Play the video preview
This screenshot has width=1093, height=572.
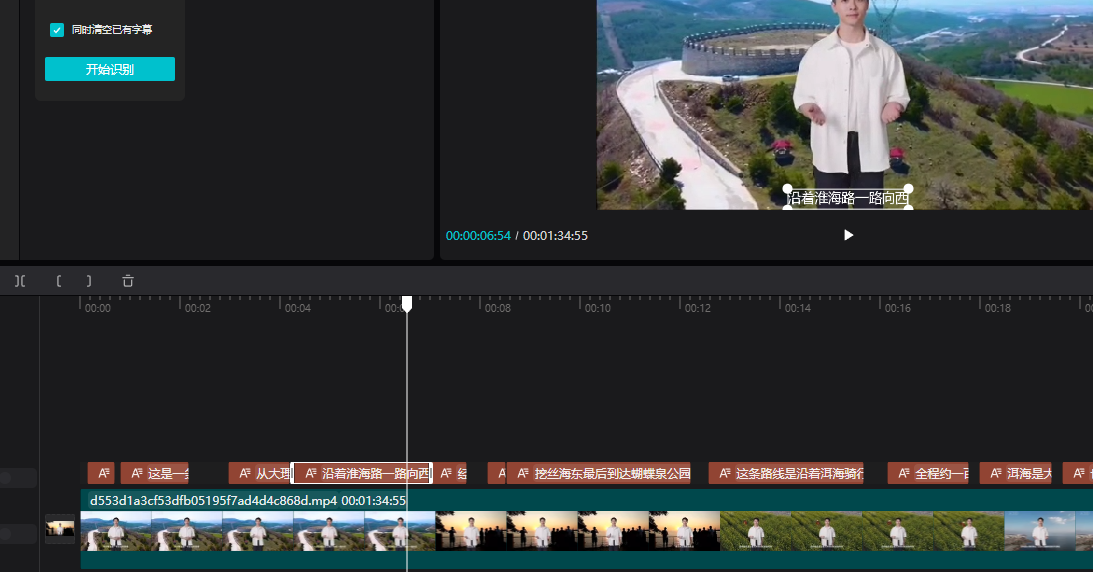click(848, 235)
